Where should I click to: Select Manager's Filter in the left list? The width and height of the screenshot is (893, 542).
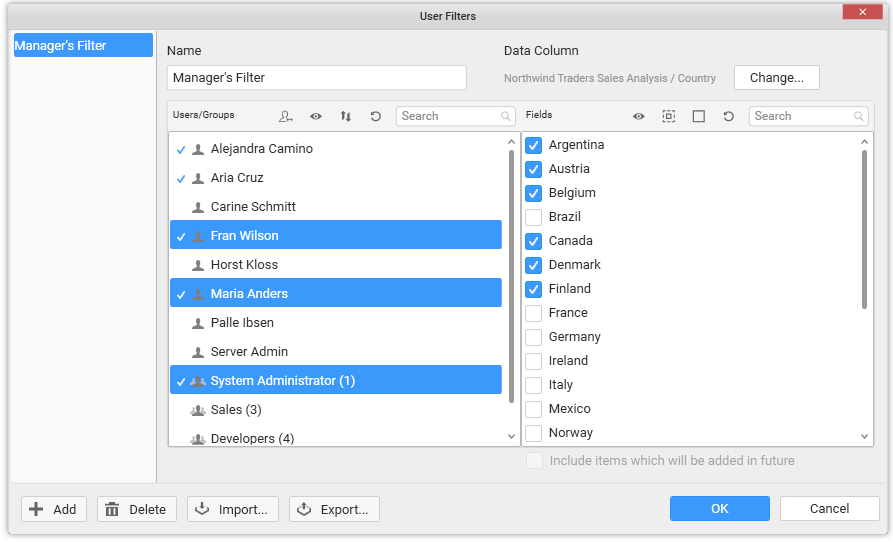tap(82, 45)
